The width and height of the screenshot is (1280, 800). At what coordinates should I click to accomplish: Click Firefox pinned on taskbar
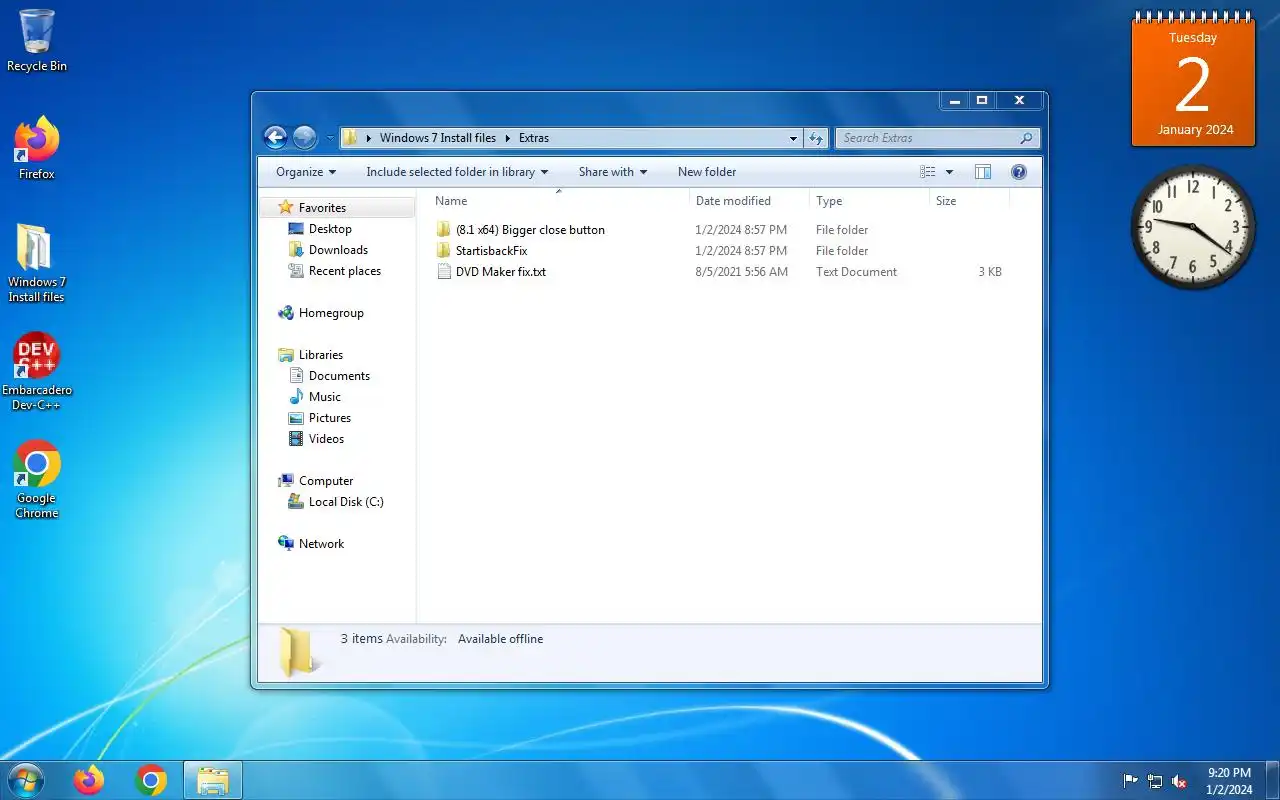[89, 780]
